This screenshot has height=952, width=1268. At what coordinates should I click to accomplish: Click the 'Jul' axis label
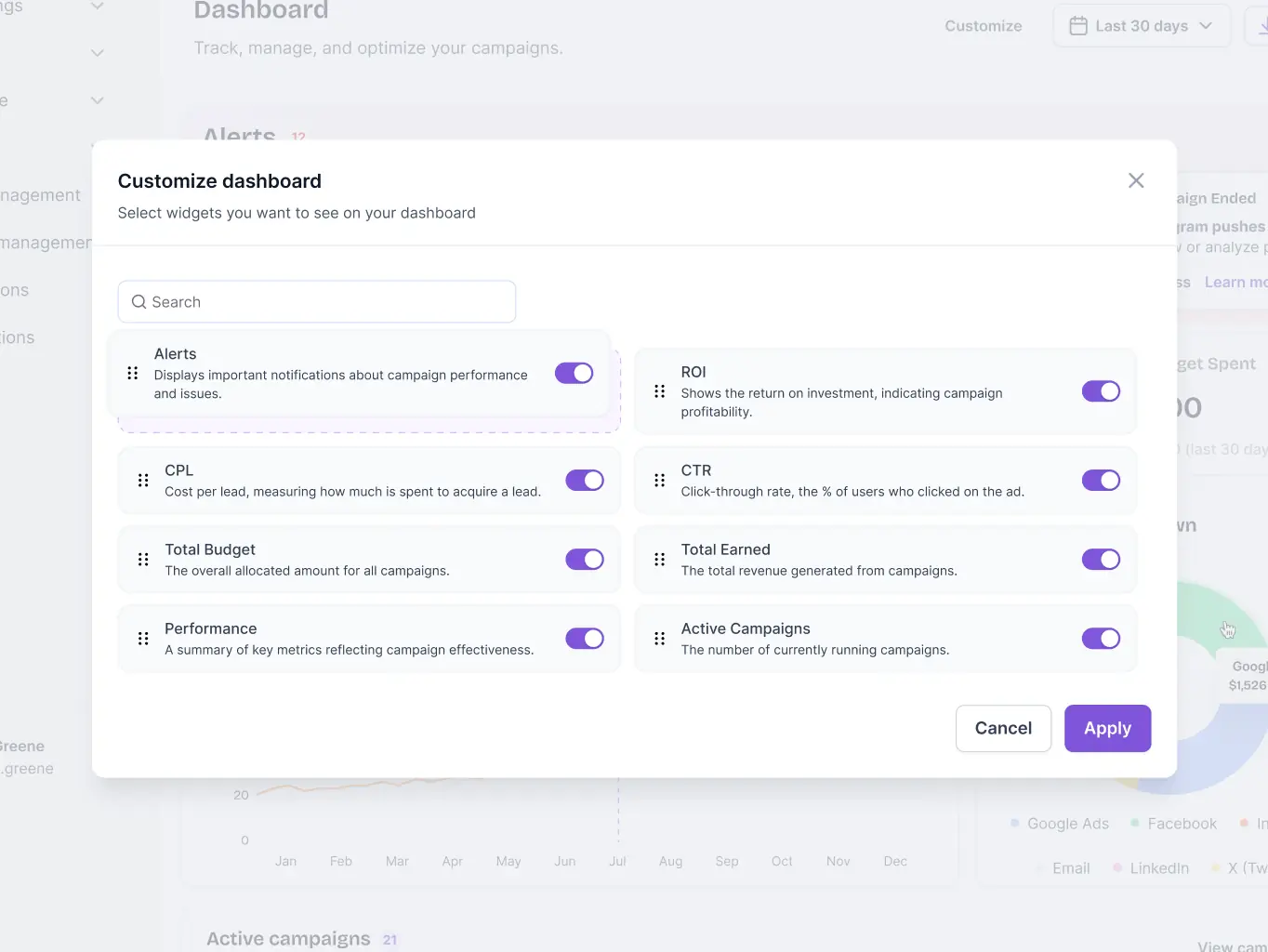coord(617,862)
